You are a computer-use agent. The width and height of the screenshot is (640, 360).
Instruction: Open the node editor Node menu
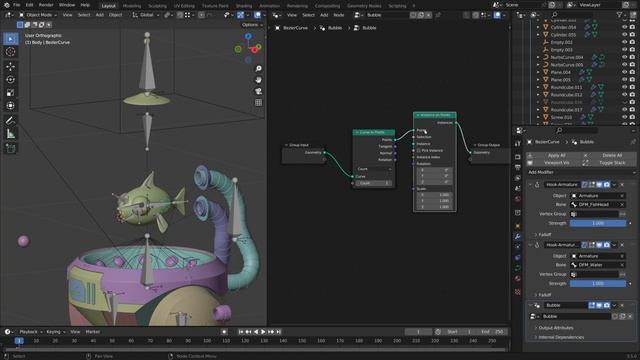click(x=339, y=15)
